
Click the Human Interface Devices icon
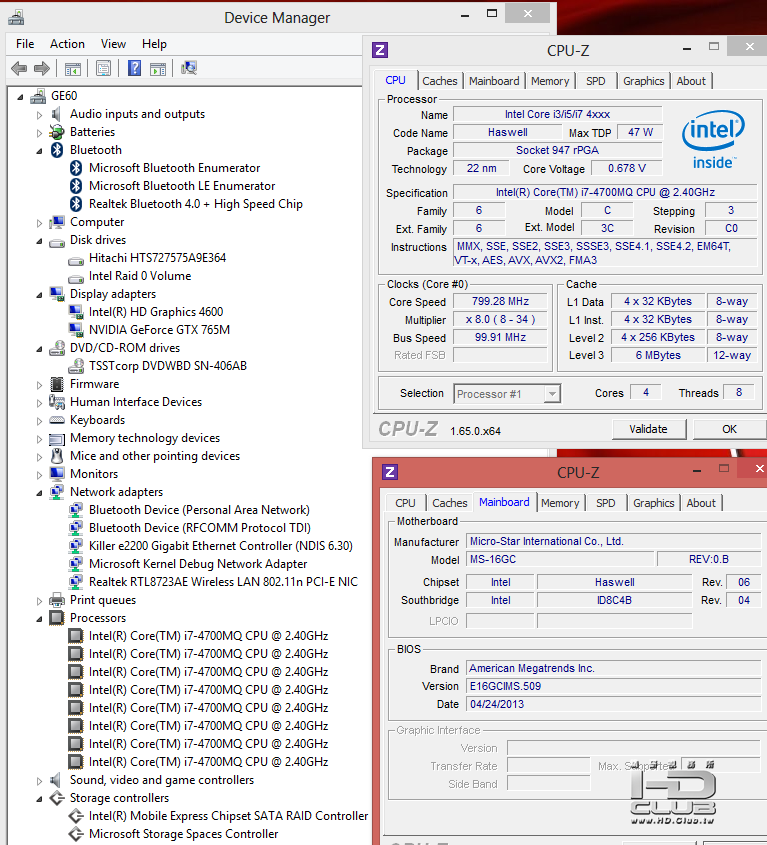(57, 402)
